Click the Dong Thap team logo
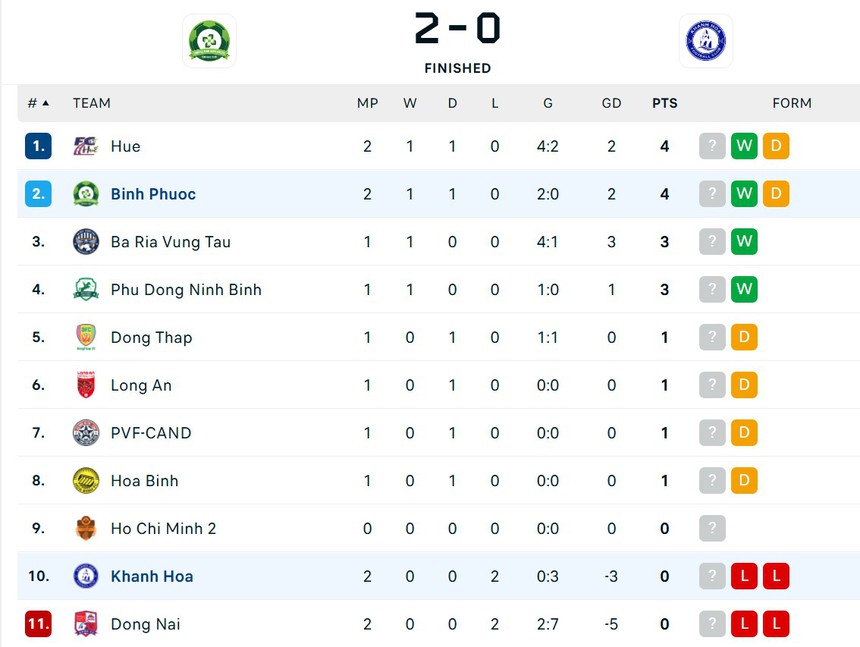This screenshot has width=860, height=647. tap(86, 337)
